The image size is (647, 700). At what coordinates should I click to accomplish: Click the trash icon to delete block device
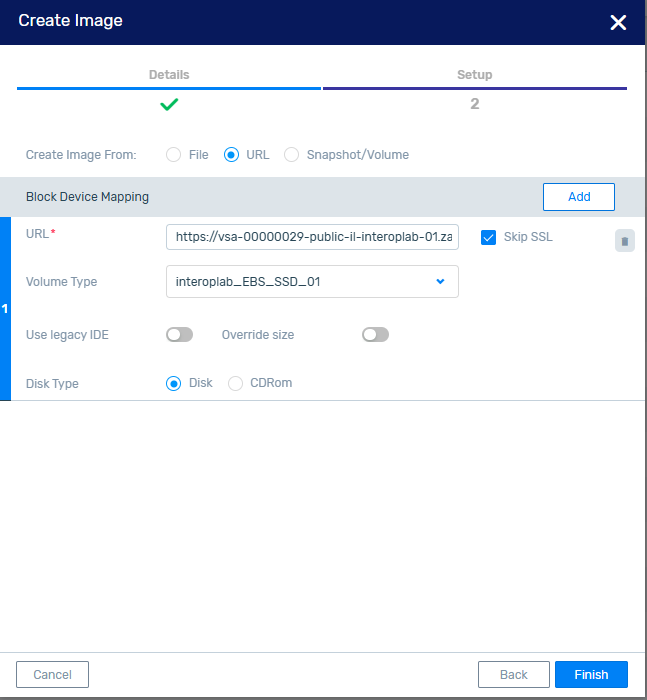(624, 241)
